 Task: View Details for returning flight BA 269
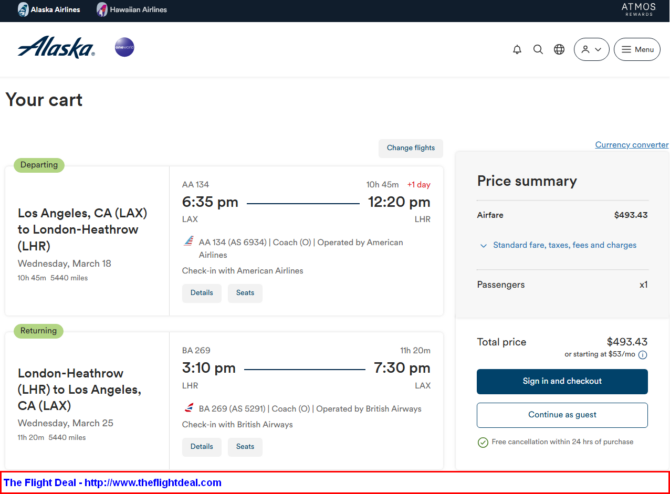(x=201, y=447)
